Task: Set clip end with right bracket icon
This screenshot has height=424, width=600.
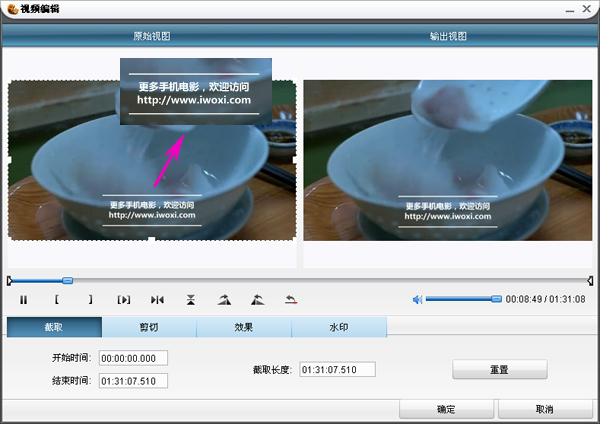Action: (x=90, y=300)
